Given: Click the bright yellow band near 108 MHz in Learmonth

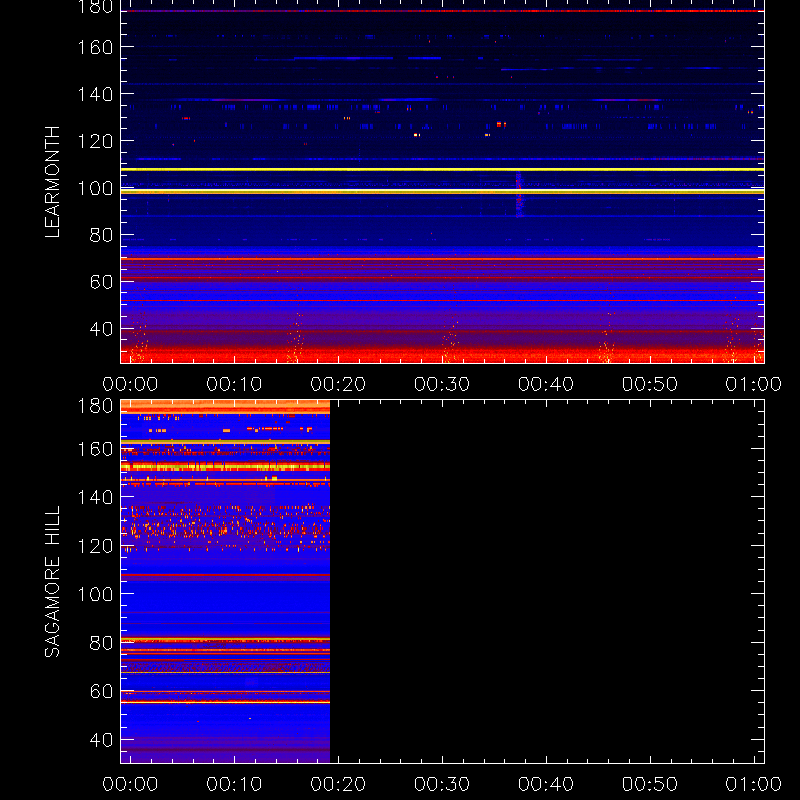Looking at the screenshot, I should pyautogui.click(x=442, y=169).
